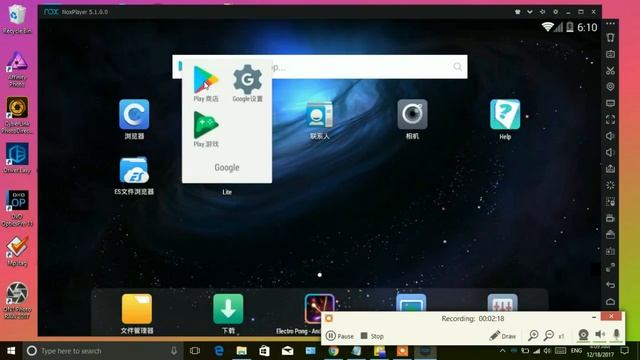Viewport: 640px width, 360px height.
Task: Show hidden system tray icons
Action: tap(502, 351)
